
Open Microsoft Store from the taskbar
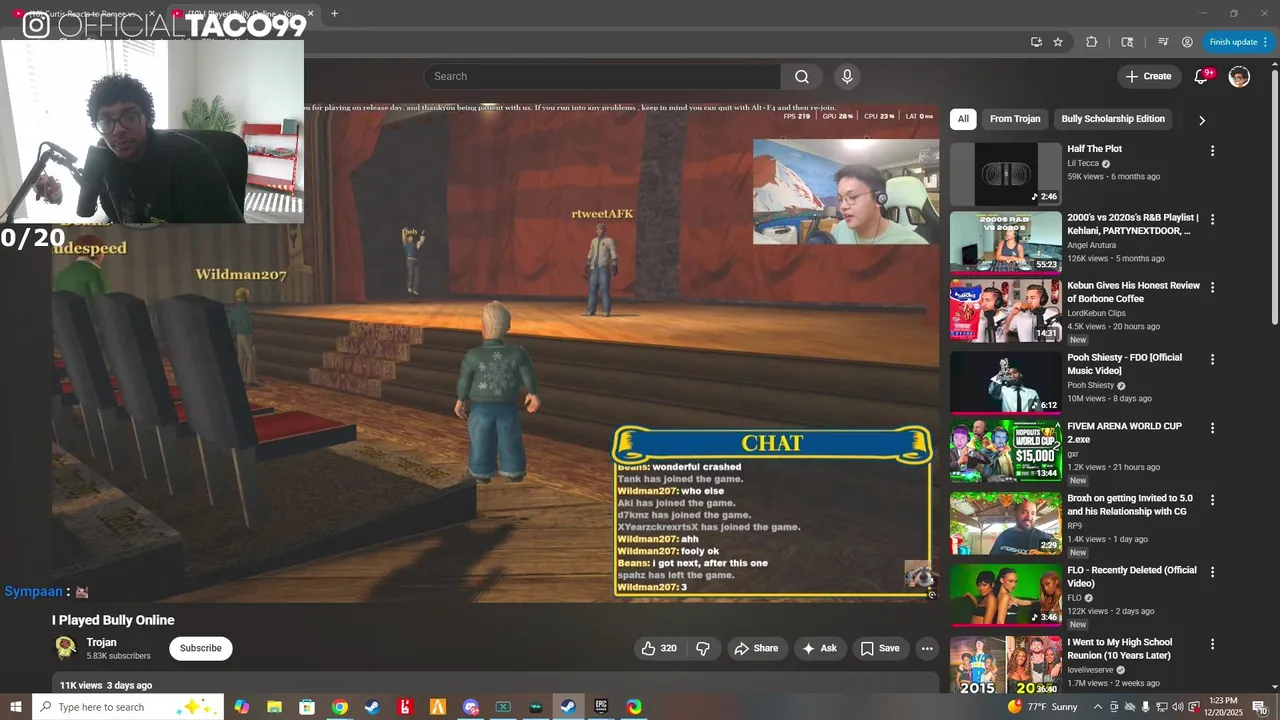307,707
